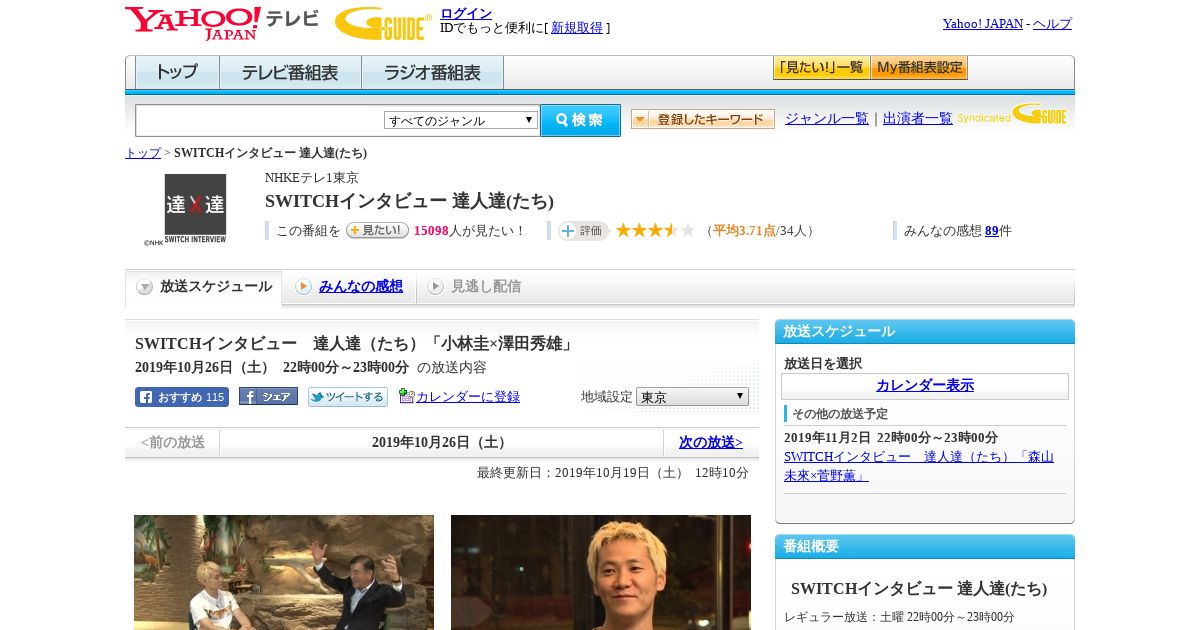This screenshot has height=630, width=1200.
Task: Click Facebook シェア button
Action: [268, 396]
